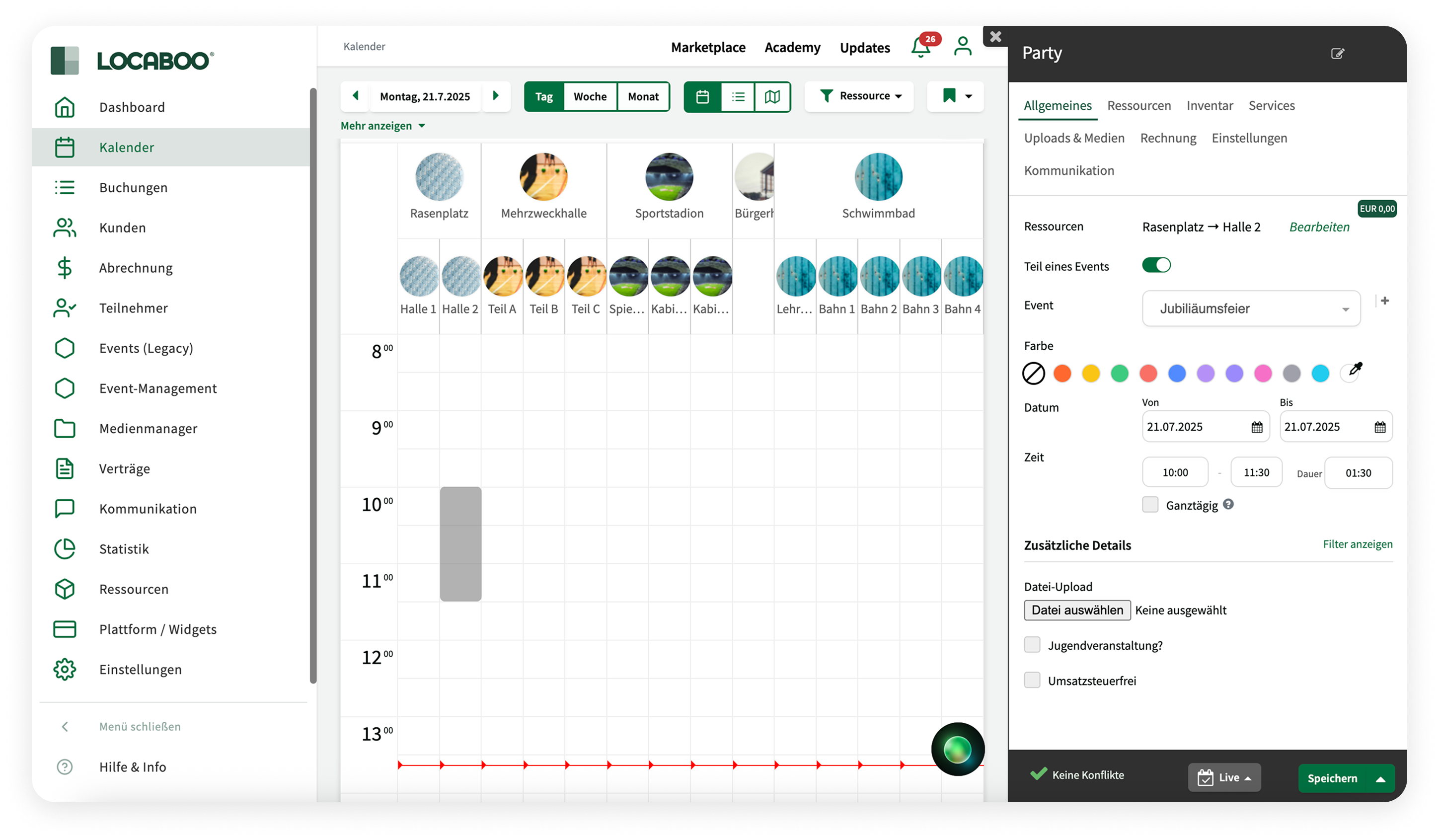Open the Event Jubiläumsfeier dropdown
Image resolution: width=1439 pixels, height=840 pixels.
1251,309
